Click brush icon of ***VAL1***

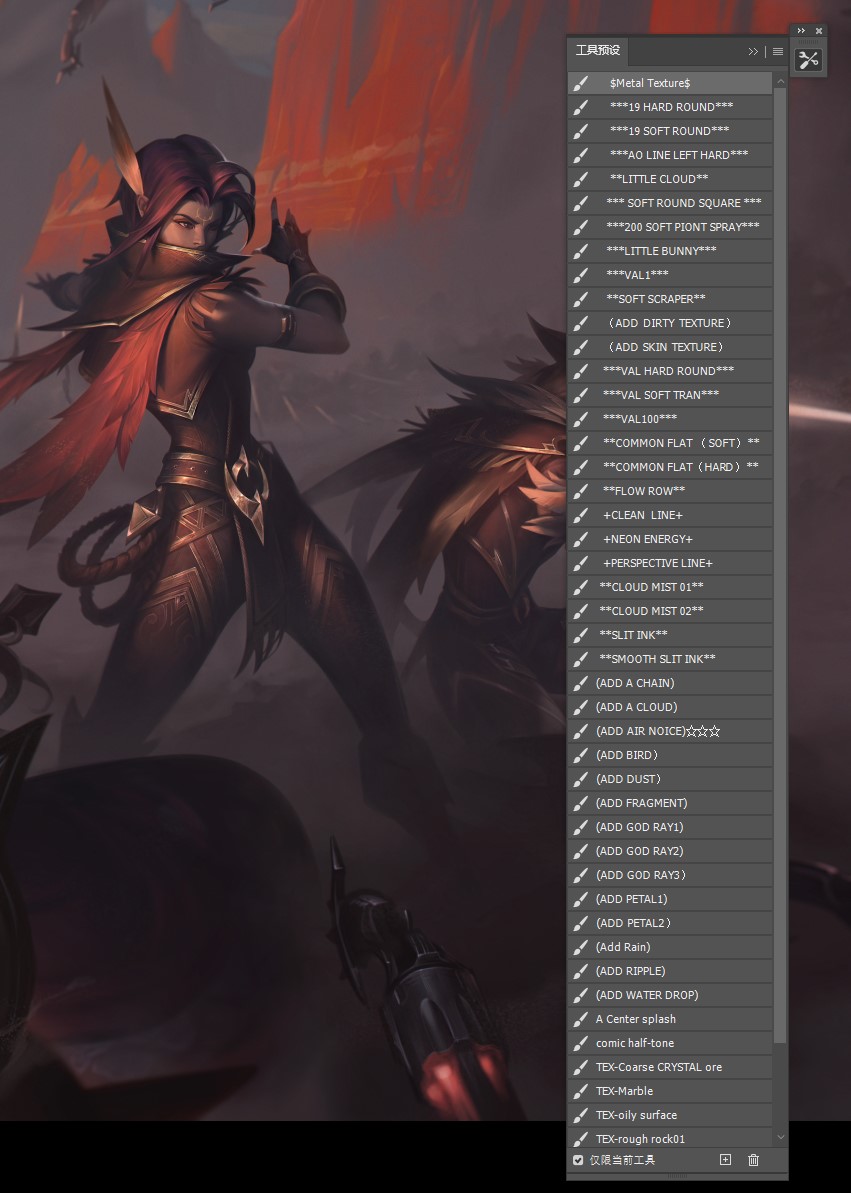[x=581, y=275]
